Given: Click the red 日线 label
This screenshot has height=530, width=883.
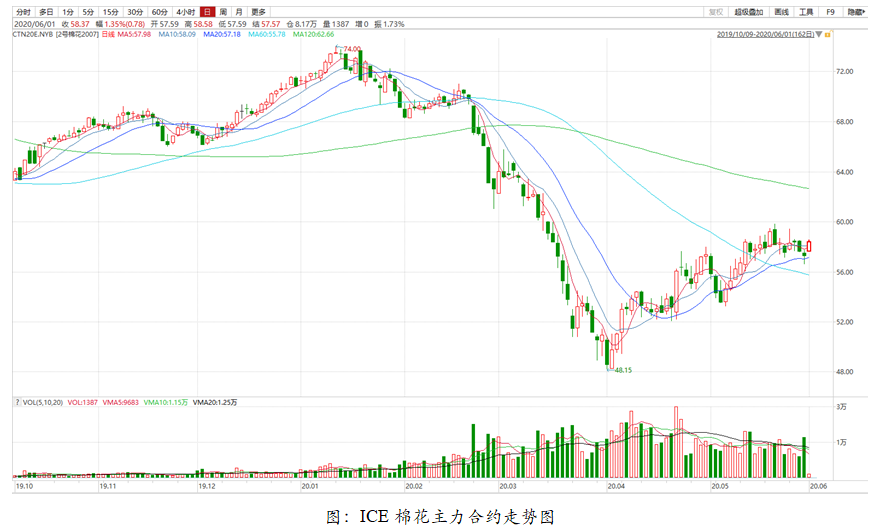Looking at the screenshot, I should point(108,34).
